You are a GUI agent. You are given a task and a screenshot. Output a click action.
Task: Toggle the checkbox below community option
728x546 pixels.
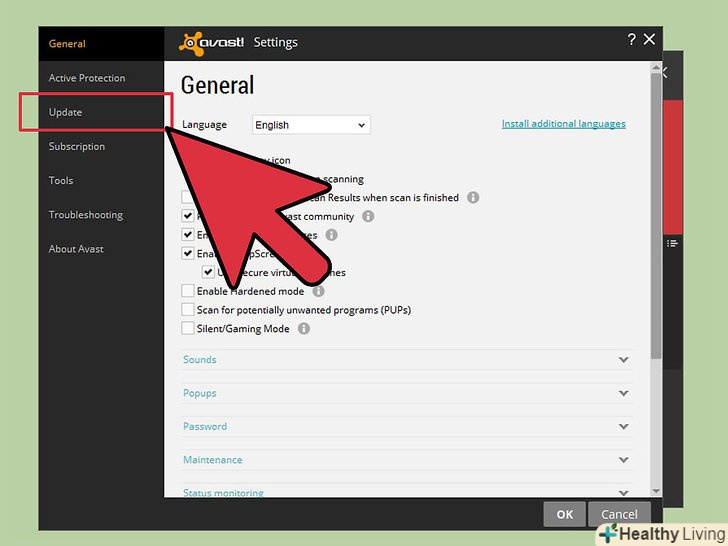click(188, 234)
